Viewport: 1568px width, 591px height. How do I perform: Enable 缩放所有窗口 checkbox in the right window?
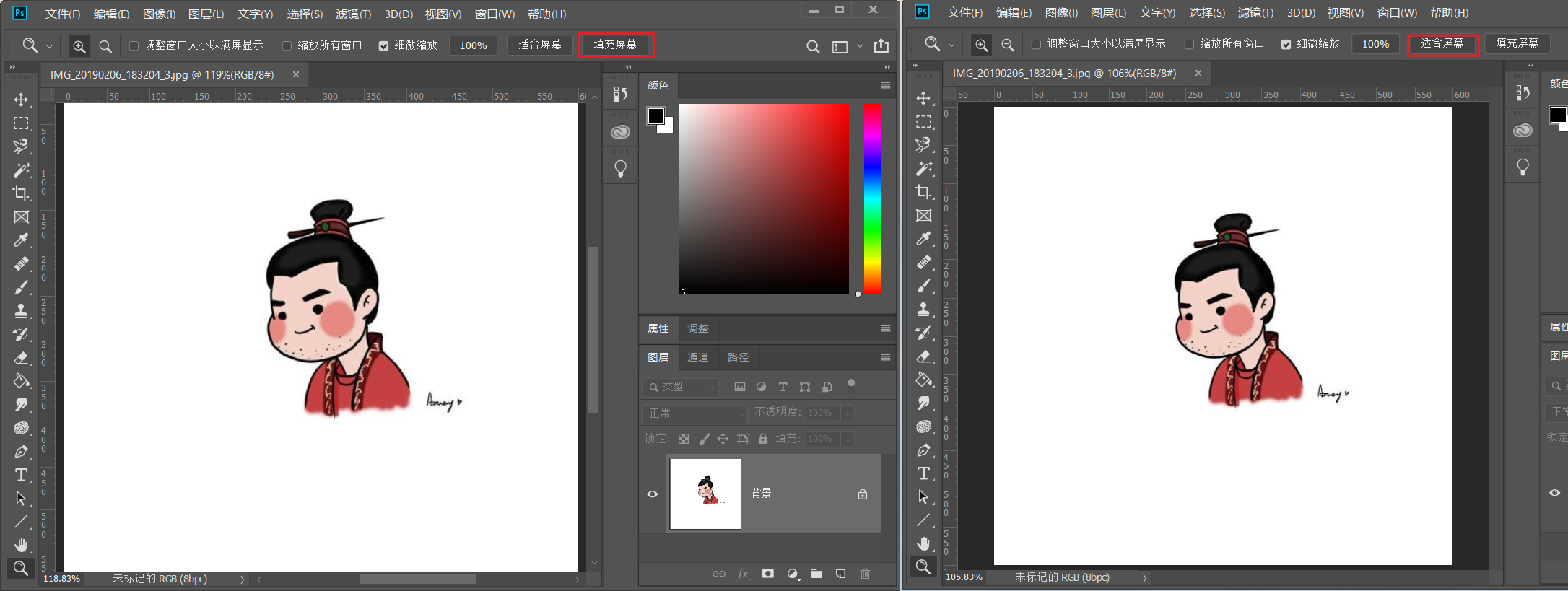tap(1189, 44)
